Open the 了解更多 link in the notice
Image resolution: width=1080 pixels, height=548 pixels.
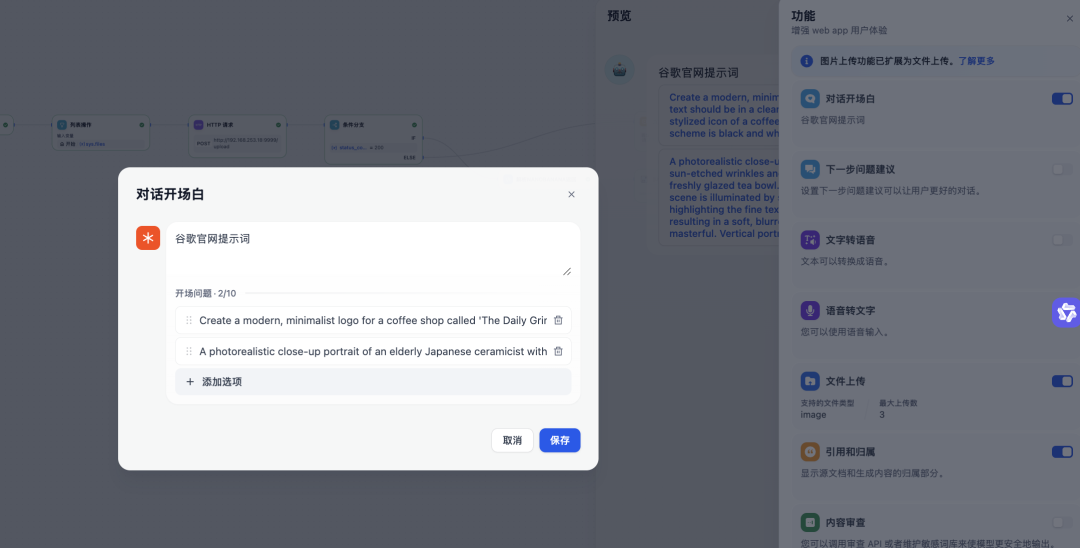pos(976,61)
